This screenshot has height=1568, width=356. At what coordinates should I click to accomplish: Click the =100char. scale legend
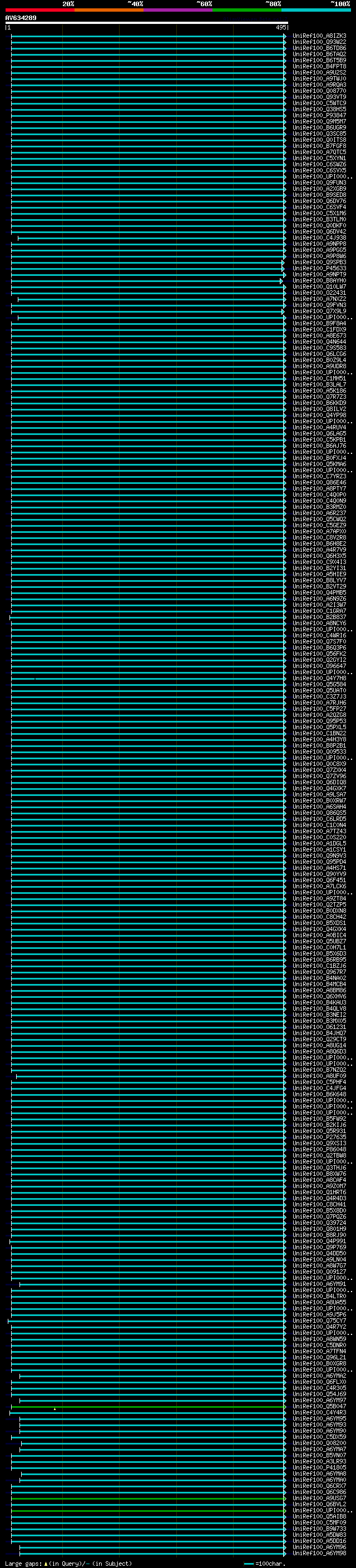pos(265,1564)
